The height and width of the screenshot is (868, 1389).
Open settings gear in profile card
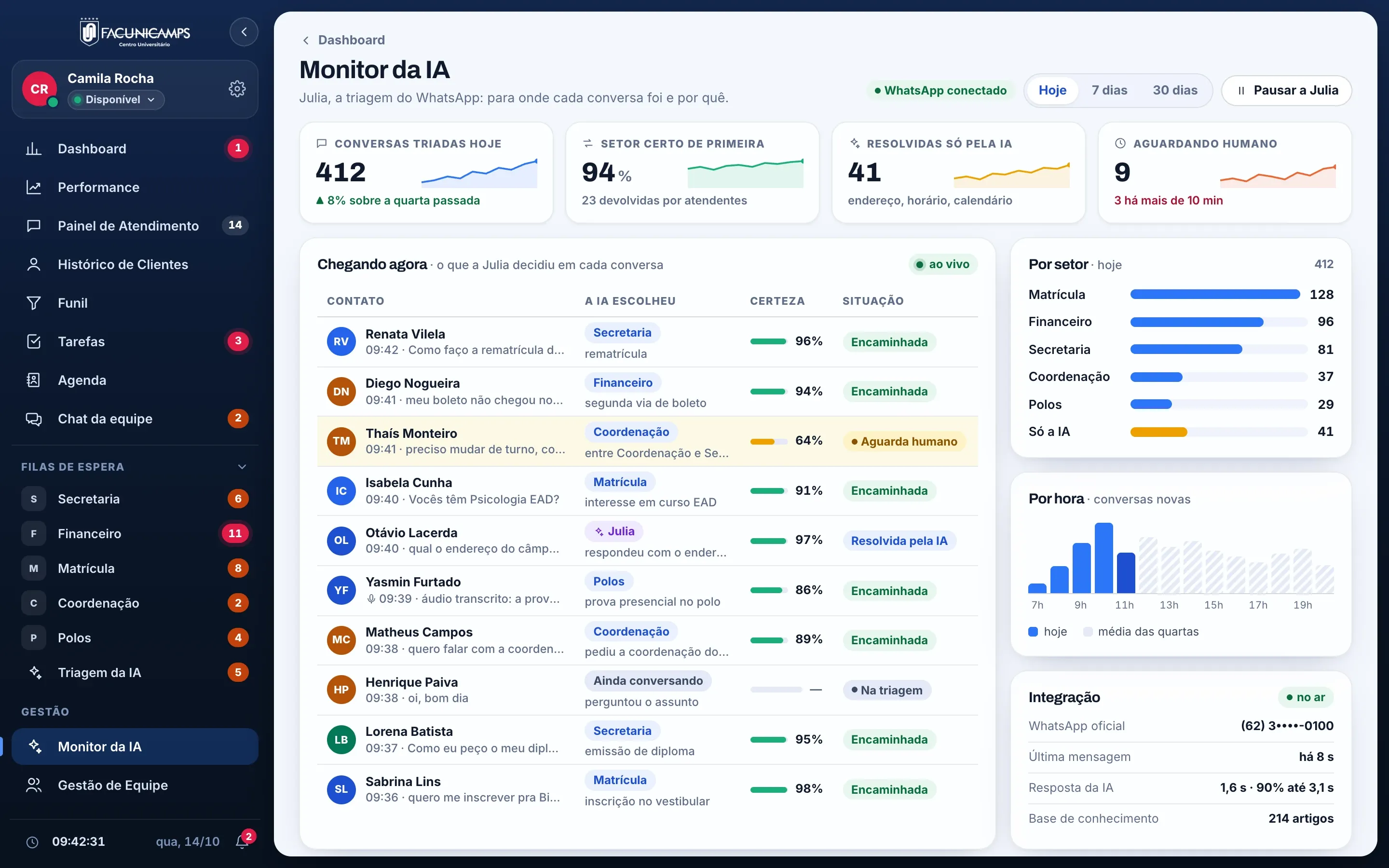(x=237, y=88)
